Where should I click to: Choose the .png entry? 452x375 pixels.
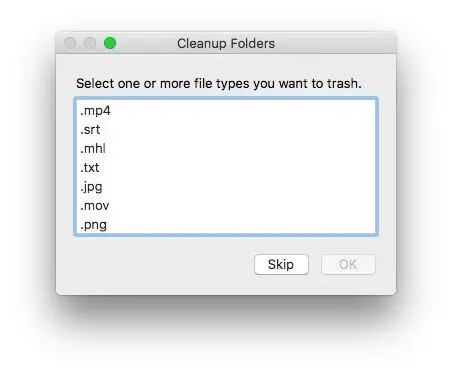(226, 225)
